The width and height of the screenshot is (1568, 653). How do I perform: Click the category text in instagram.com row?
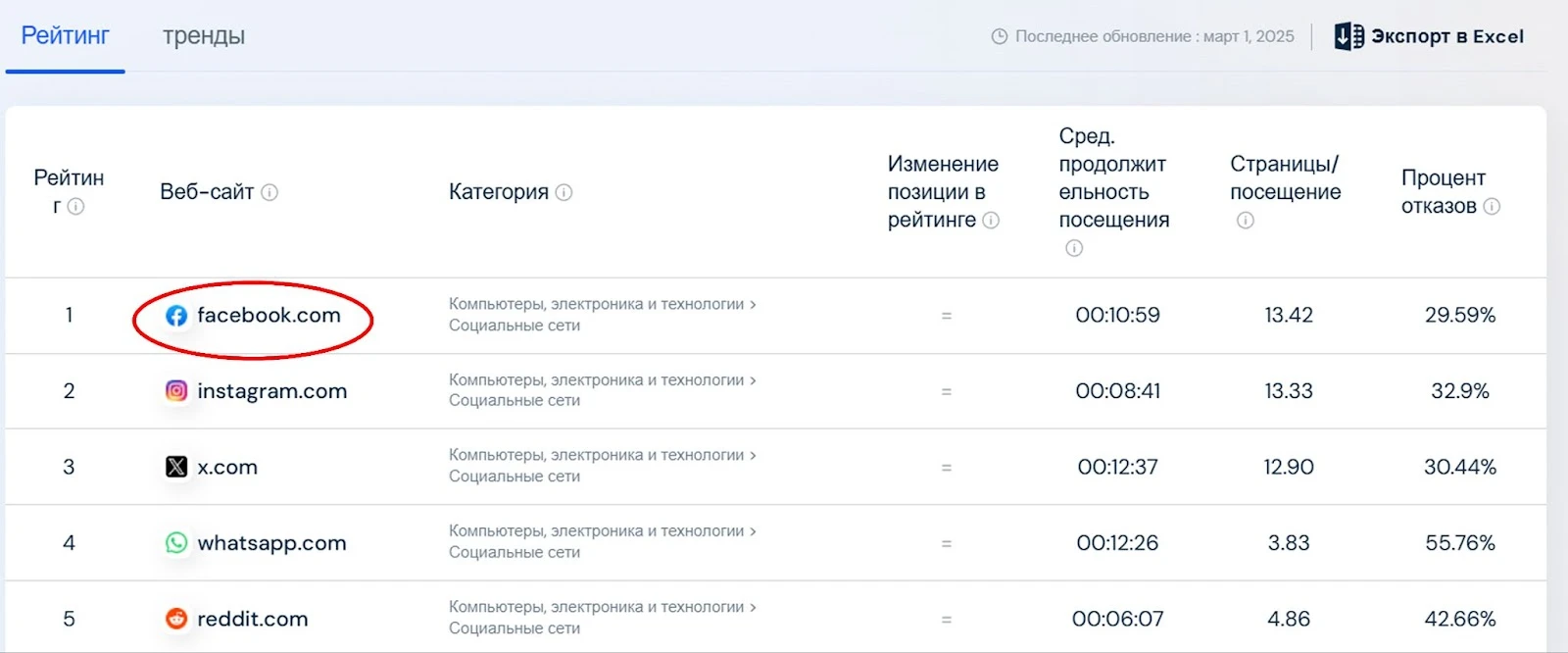602,390
